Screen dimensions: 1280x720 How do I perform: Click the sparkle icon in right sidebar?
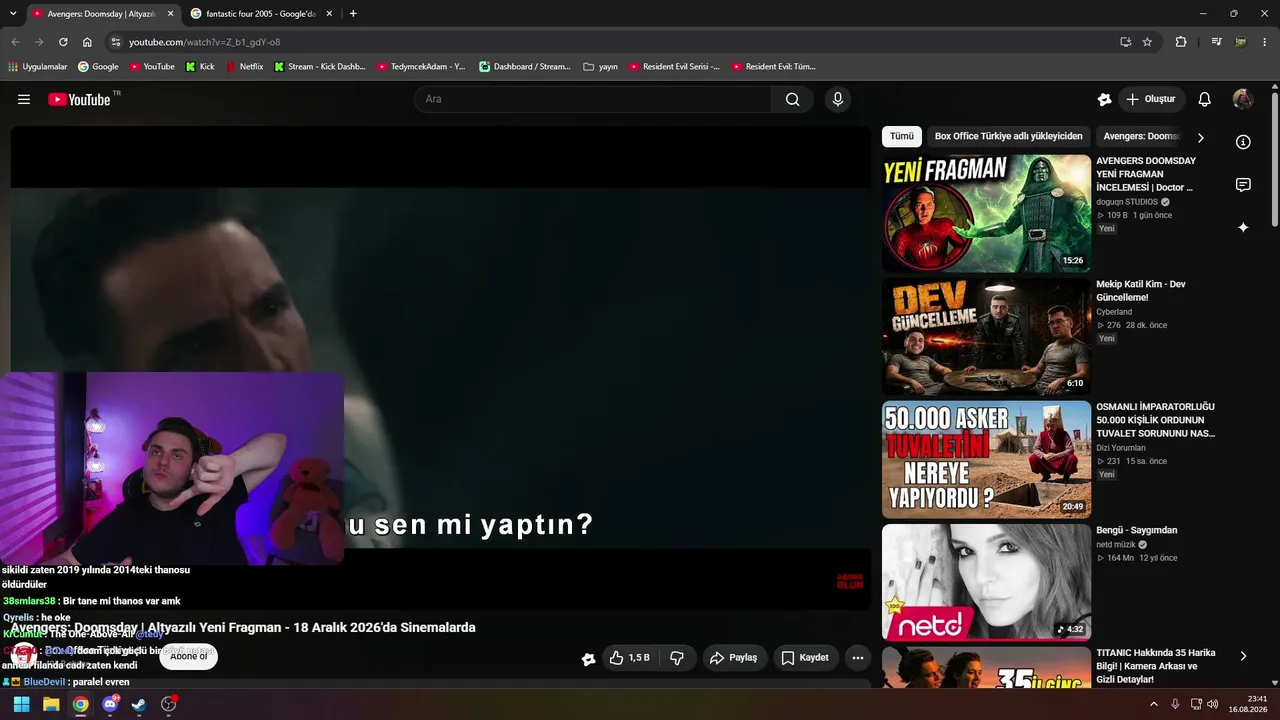(x=1243, y=228)
